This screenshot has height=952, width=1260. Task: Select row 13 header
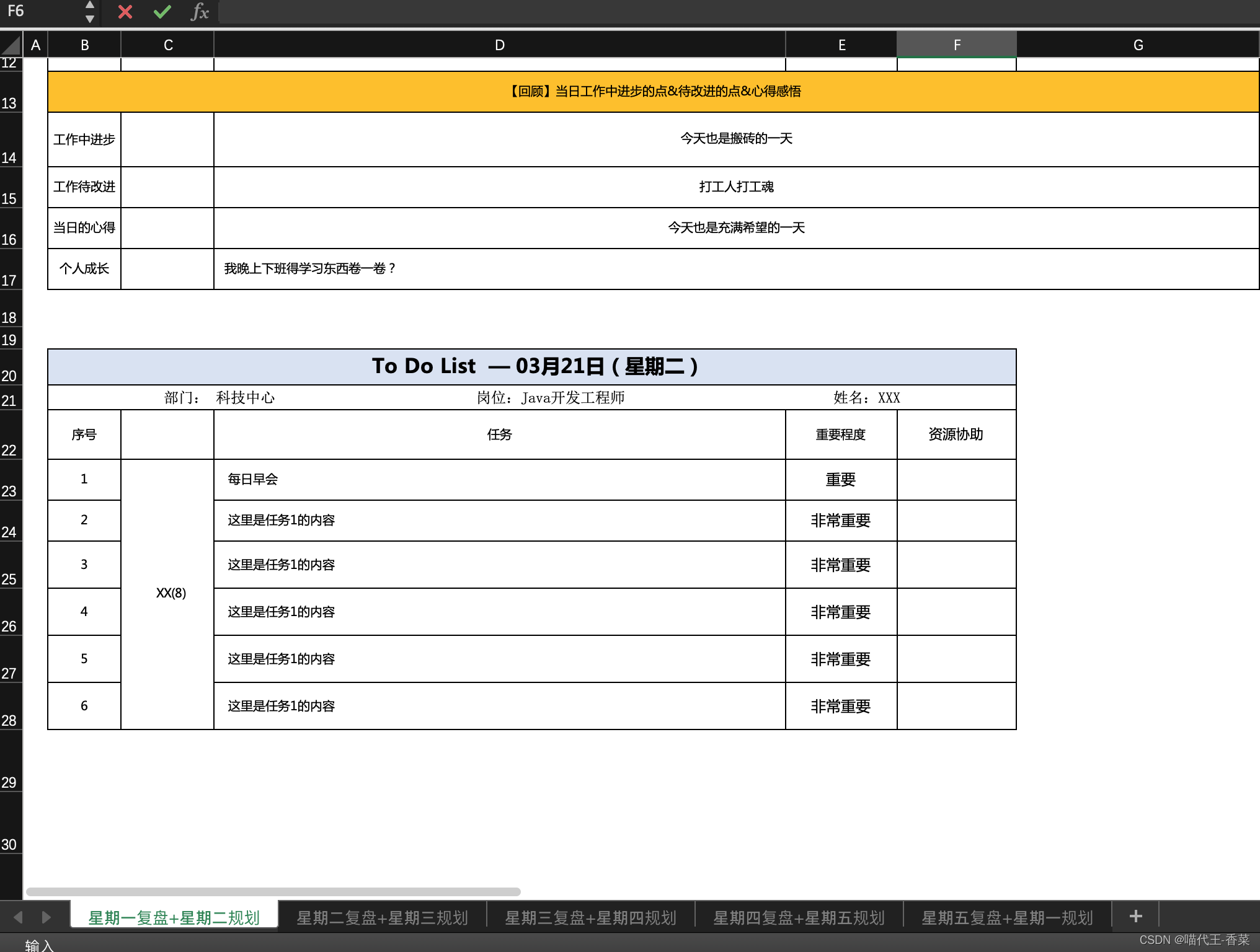point(11,92)
